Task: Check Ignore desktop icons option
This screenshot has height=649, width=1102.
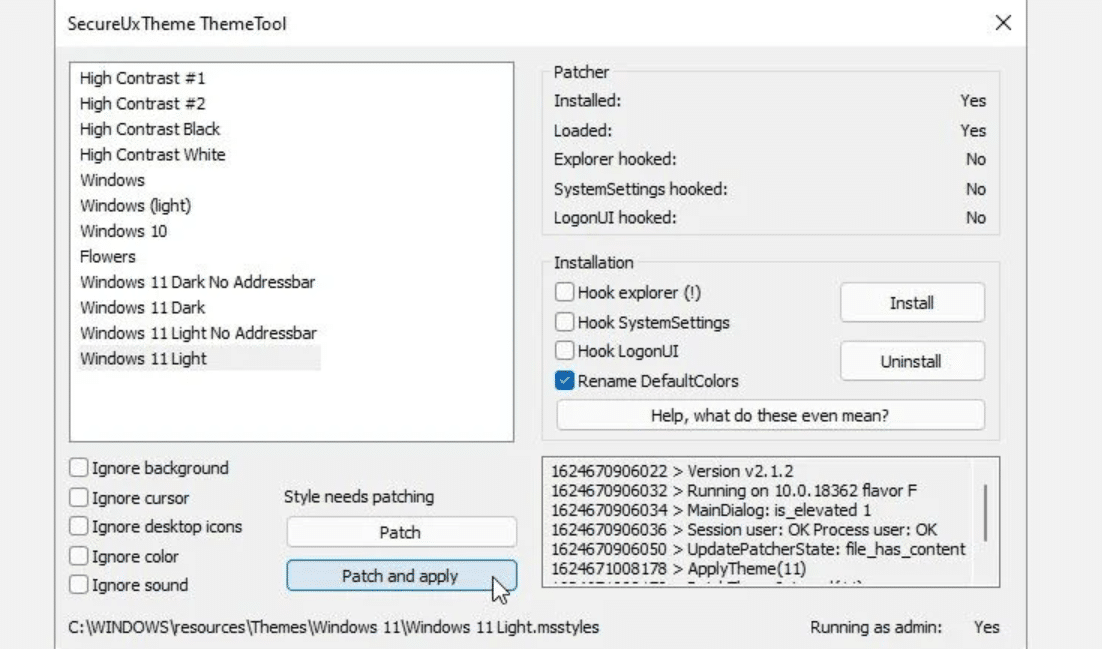Action: coord(79,526)
